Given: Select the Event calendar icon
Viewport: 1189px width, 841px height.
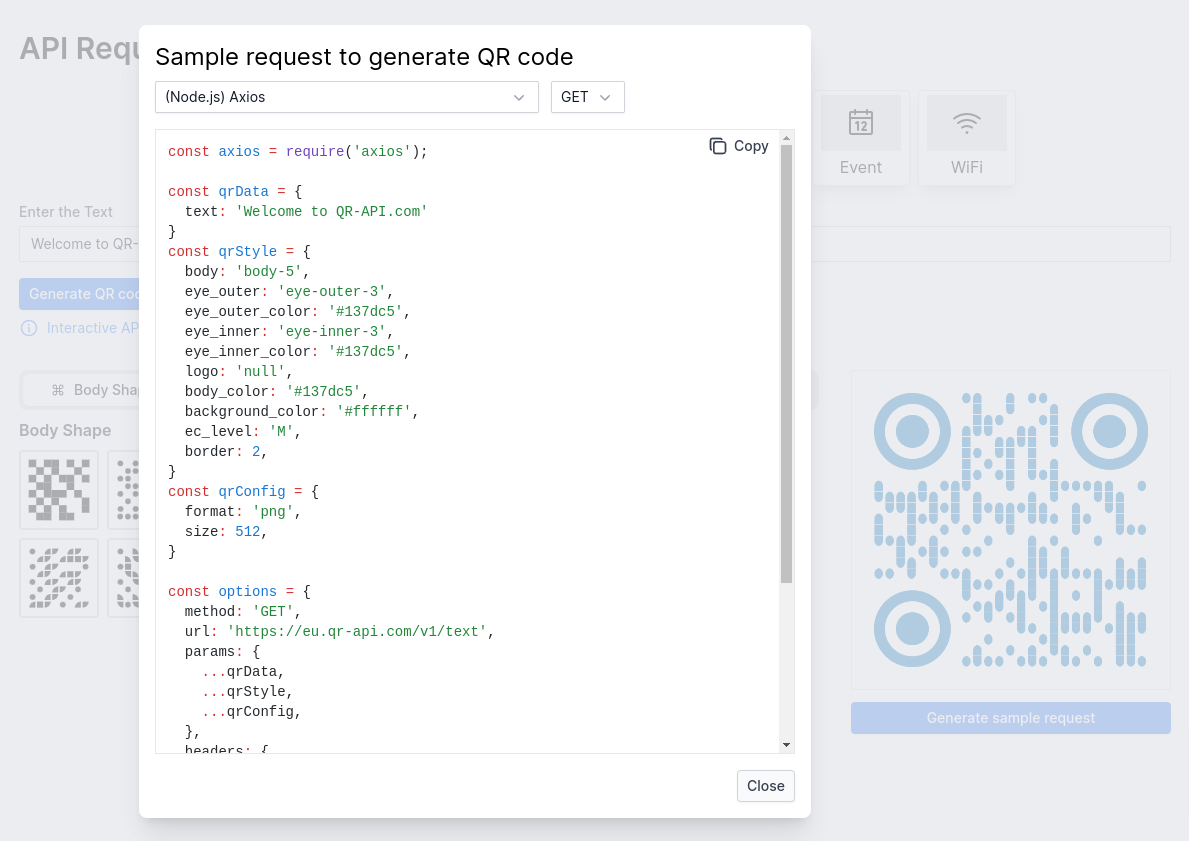Looking at the screenshot, I should (860, 123).
